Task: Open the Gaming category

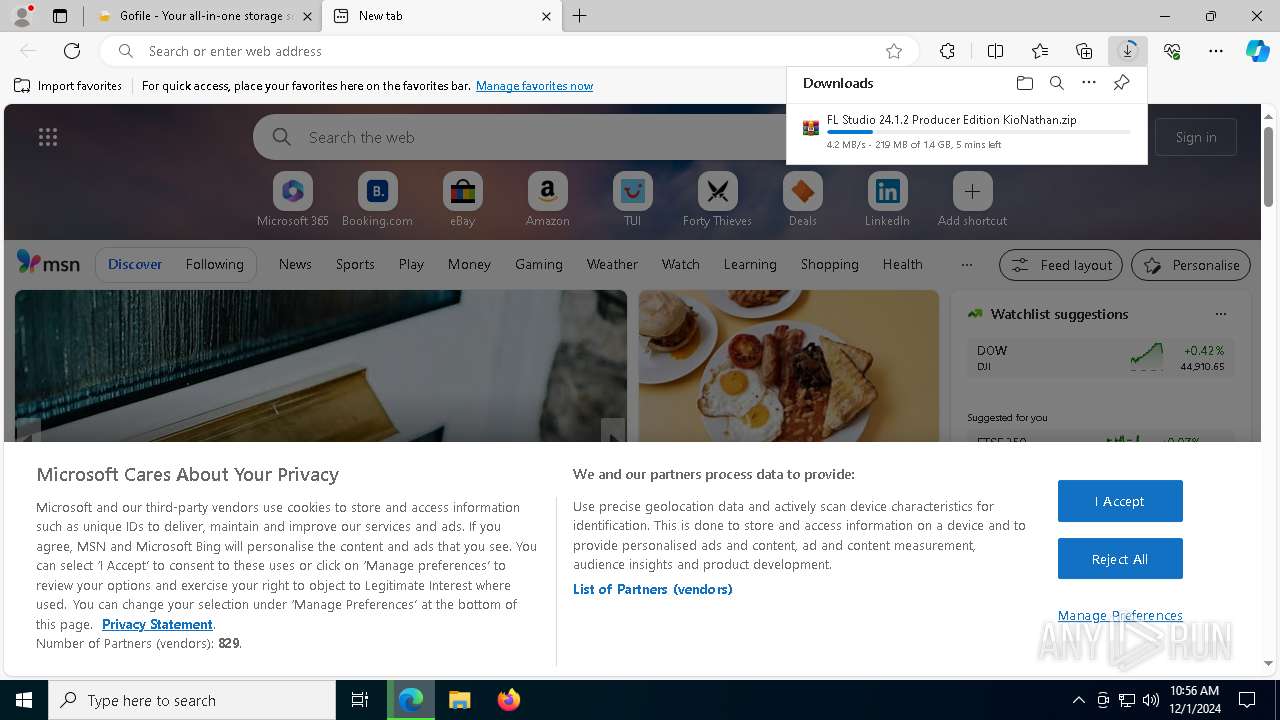Action: 539,264
